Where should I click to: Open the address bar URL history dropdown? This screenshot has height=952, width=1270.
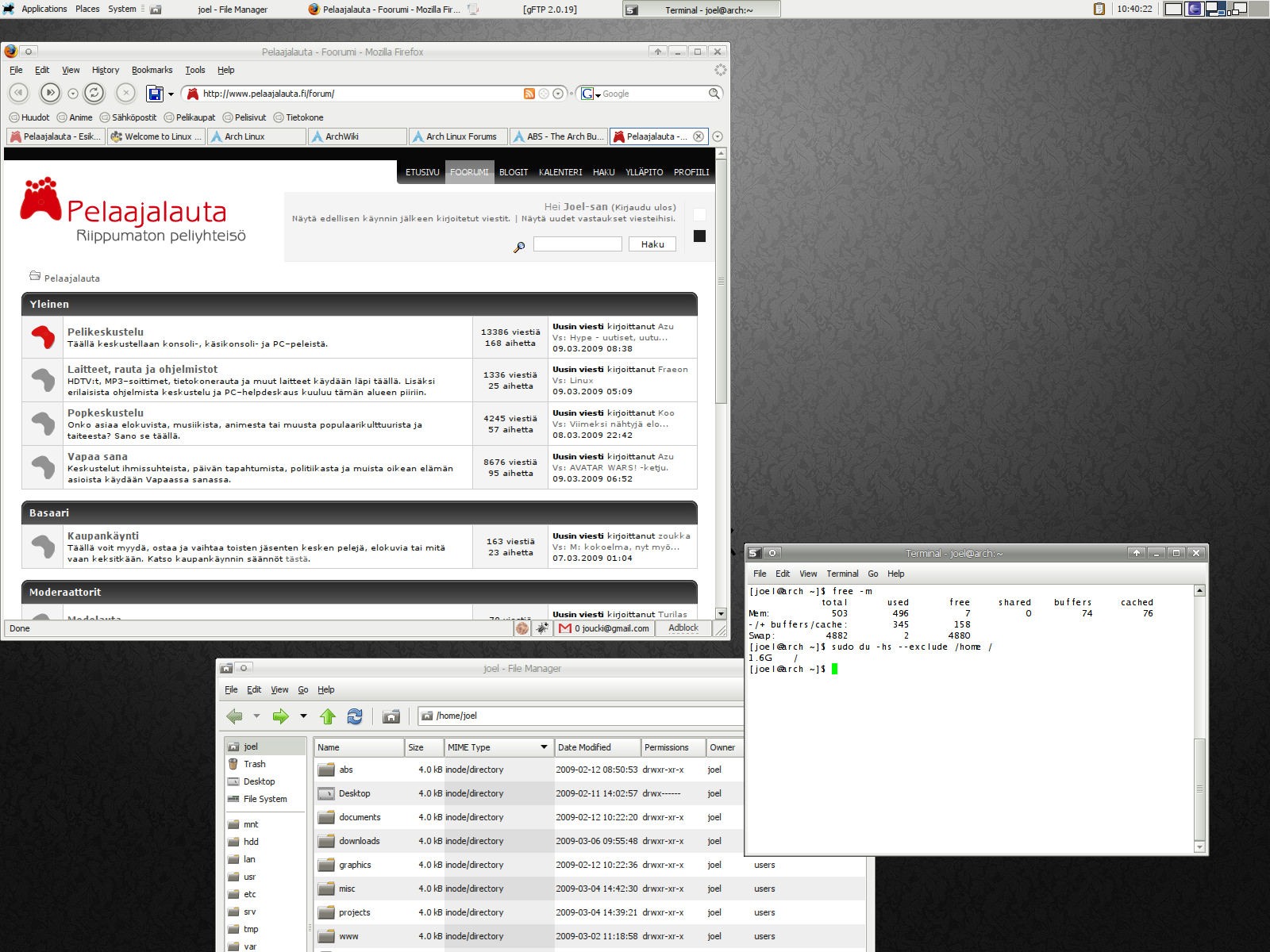(x=558, y=94)
